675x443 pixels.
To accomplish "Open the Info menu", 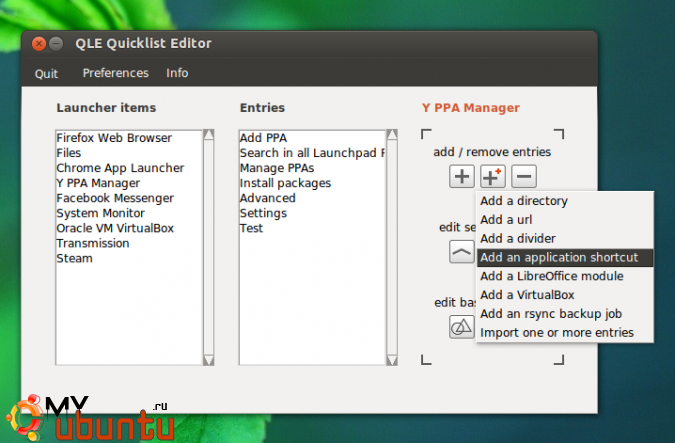I will tap(177, 73).
